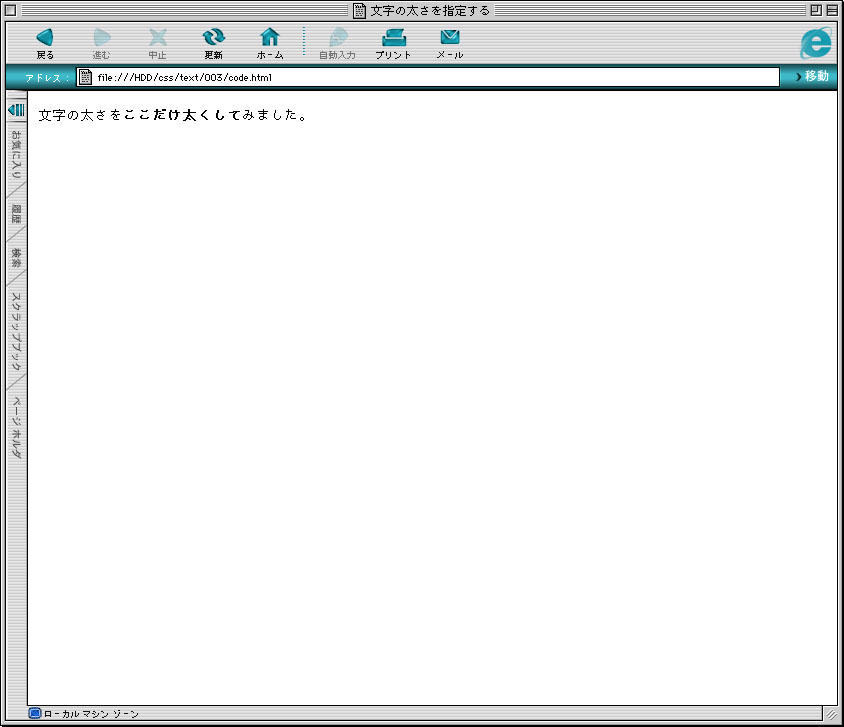Expand the Scrapbook (スクラップブック) sidebar tab
Viewport: 844px width, 727px height.
point(16,332)
